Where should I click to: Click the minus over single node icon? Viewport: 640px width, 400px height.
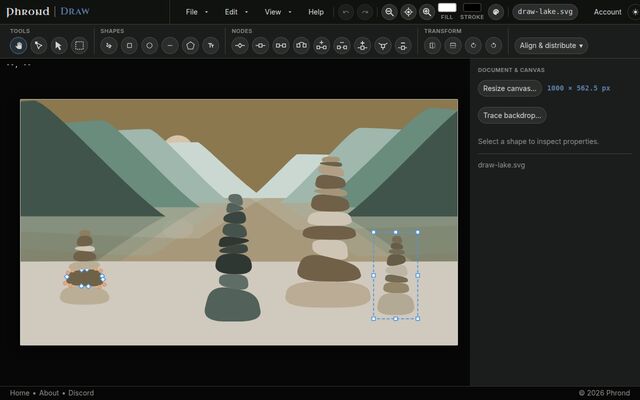[x=403, y=45]
